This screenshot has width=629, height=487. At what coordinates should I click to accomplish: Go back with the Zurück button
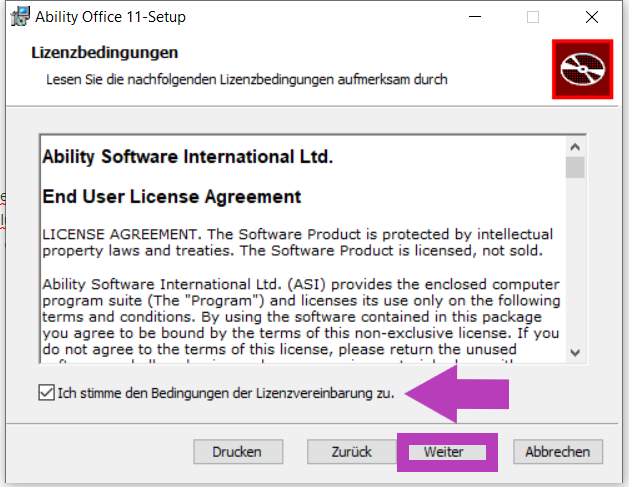point(351,452)
